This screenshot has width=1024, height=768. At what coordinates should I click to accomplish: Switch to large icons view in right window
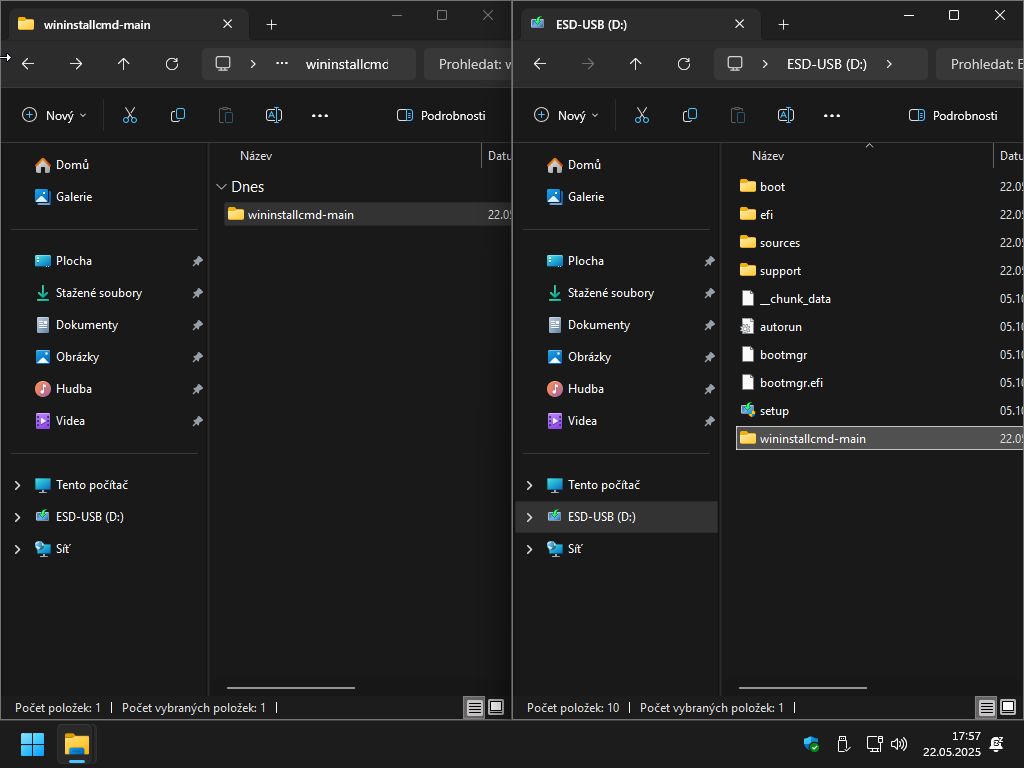point(1008,708)
